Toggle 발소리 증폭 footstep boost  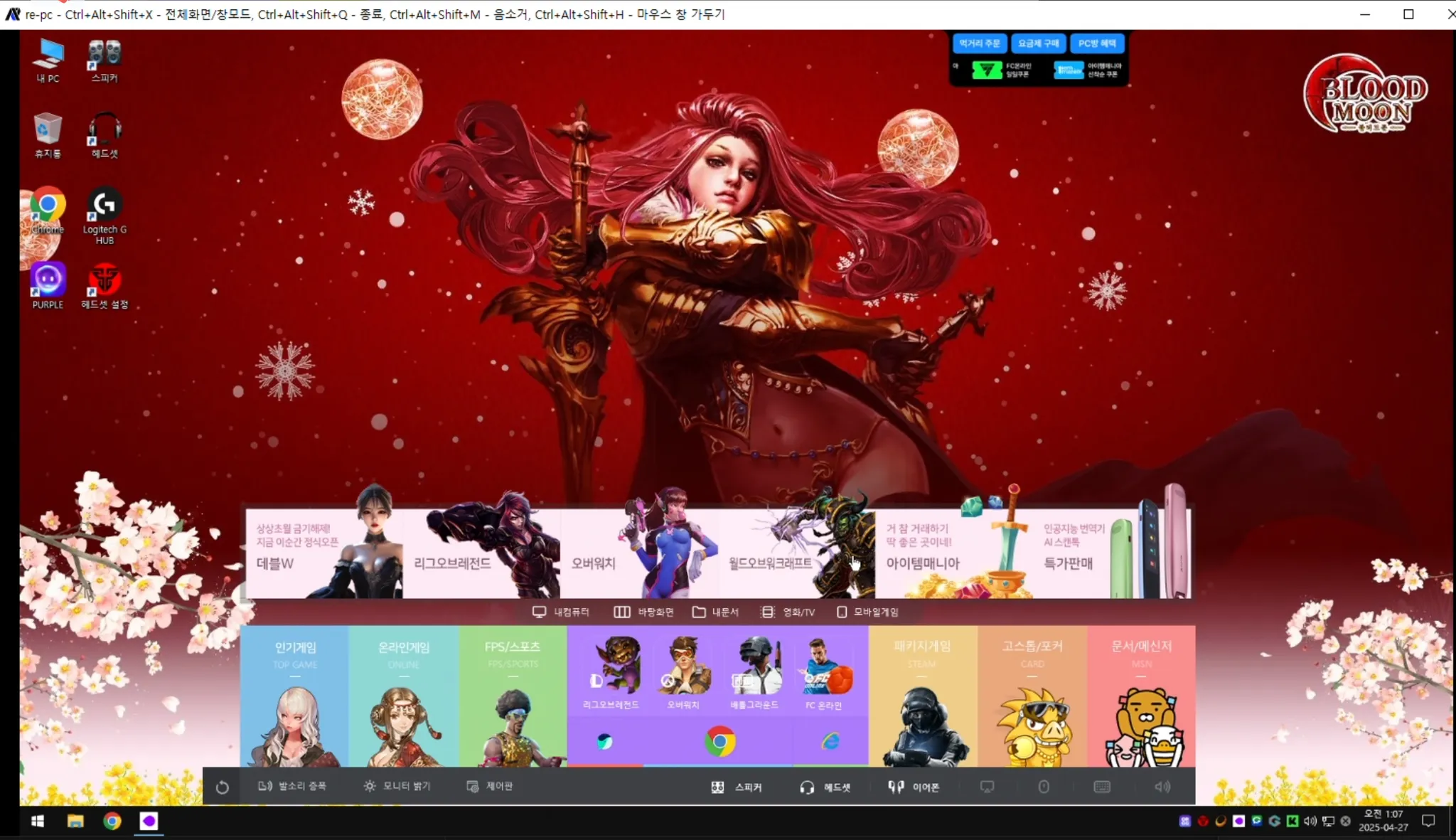coord(291,786)
